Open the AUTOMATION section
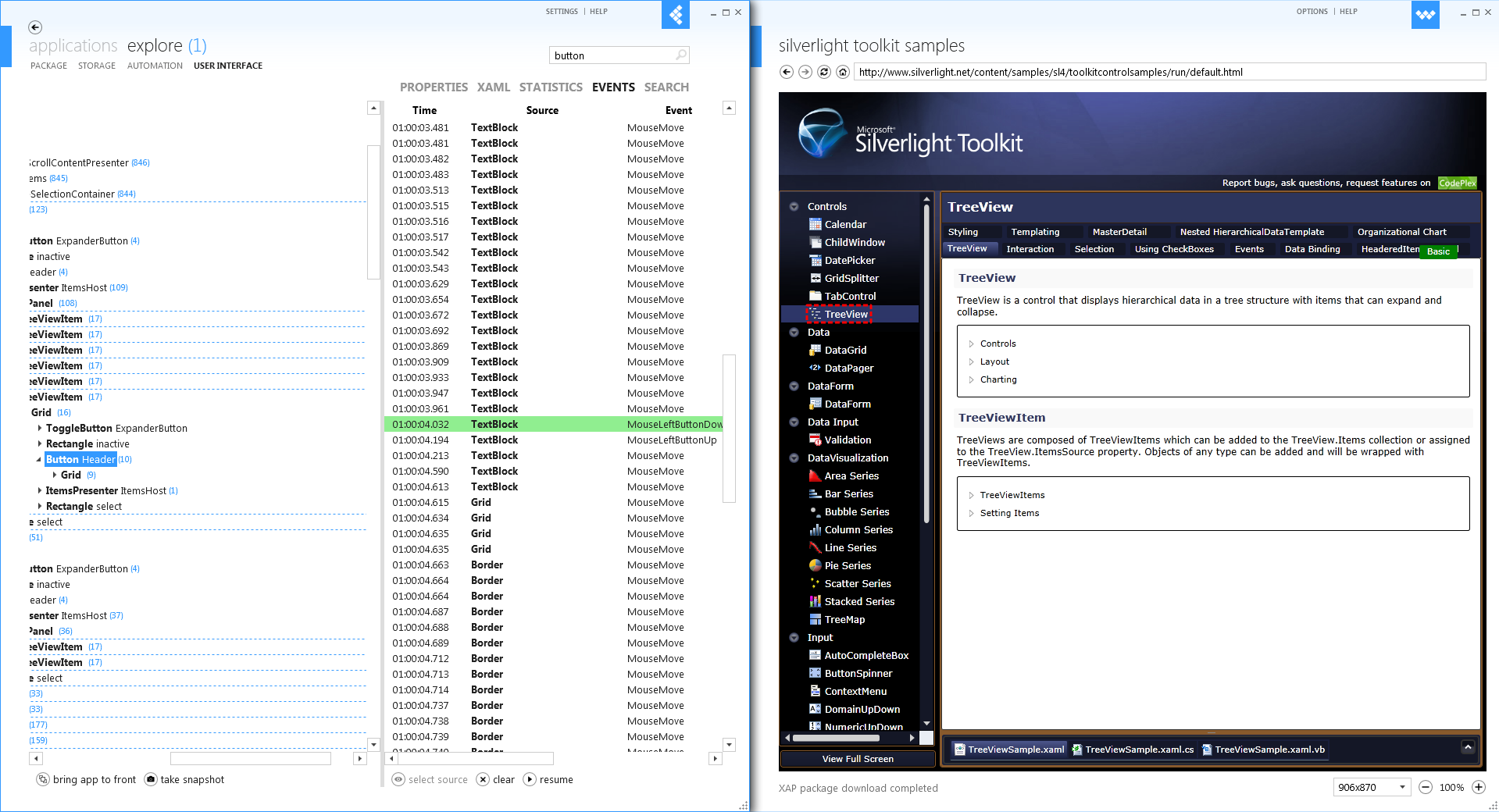This screenshot has height=812, width=1499. [x=155, y=66]
